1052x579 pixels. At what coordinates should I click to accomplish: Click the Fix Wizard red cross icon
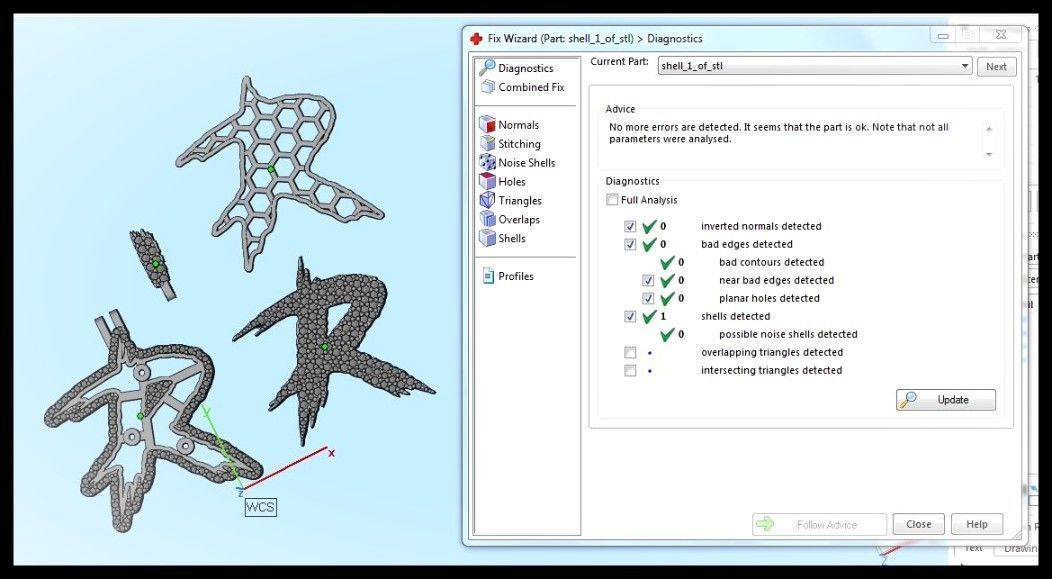476,38
